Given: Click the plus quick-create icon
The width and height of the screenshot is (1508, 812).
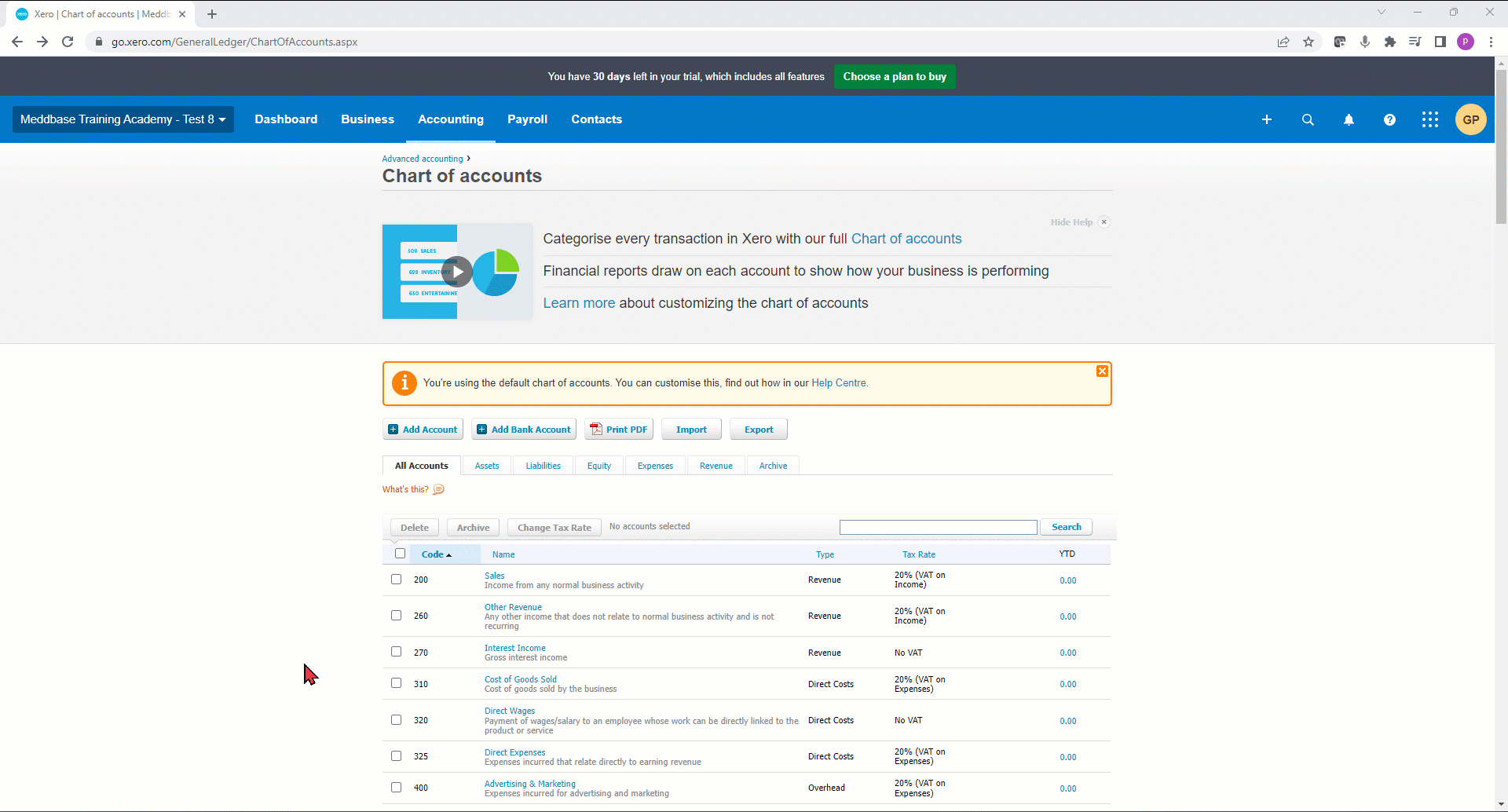Looking at the screenshot, I should click(1267, 119).
